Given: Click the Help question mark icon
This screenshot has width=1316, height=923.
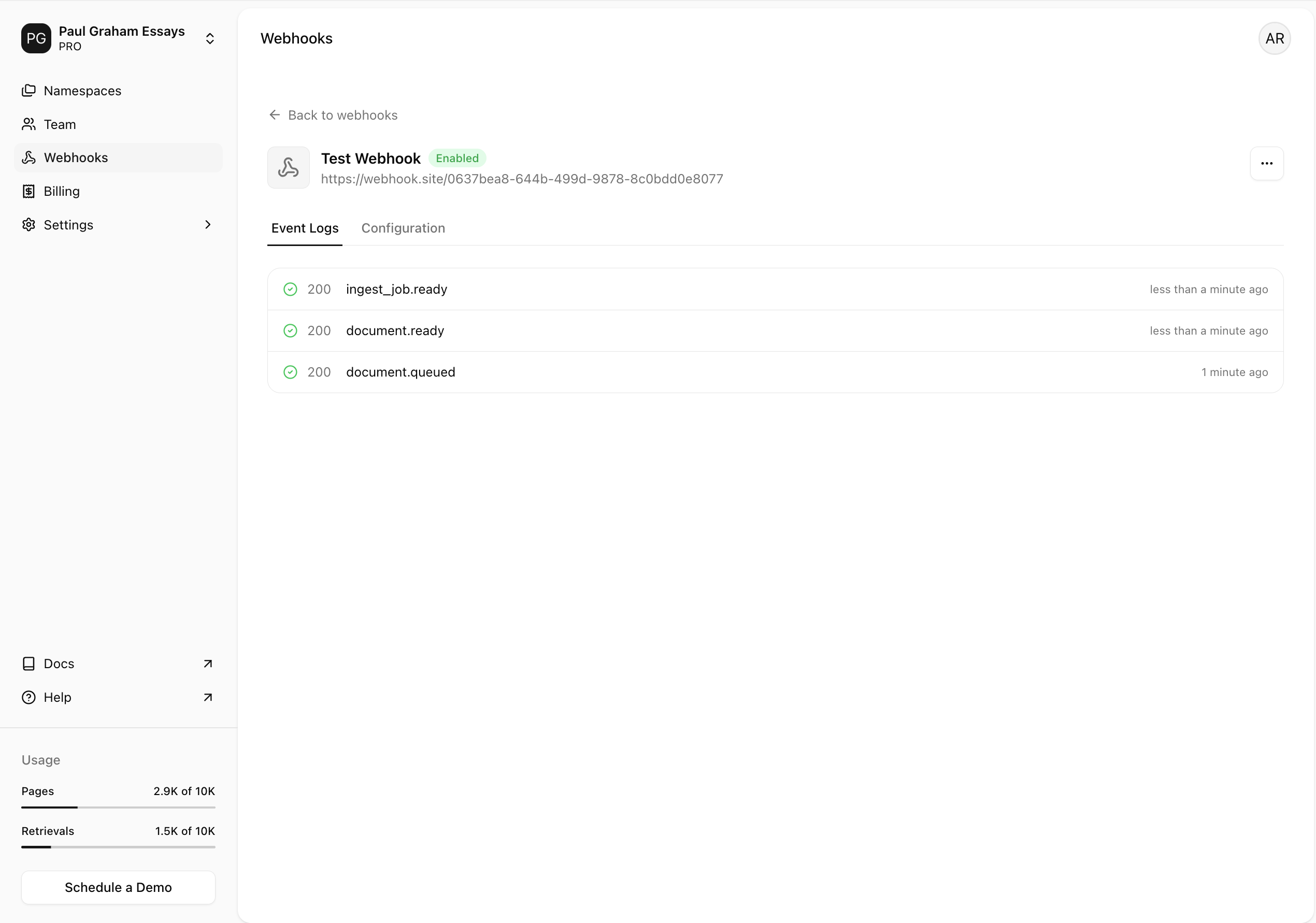Looking at the screenshot, I should (x=28, y=697).
